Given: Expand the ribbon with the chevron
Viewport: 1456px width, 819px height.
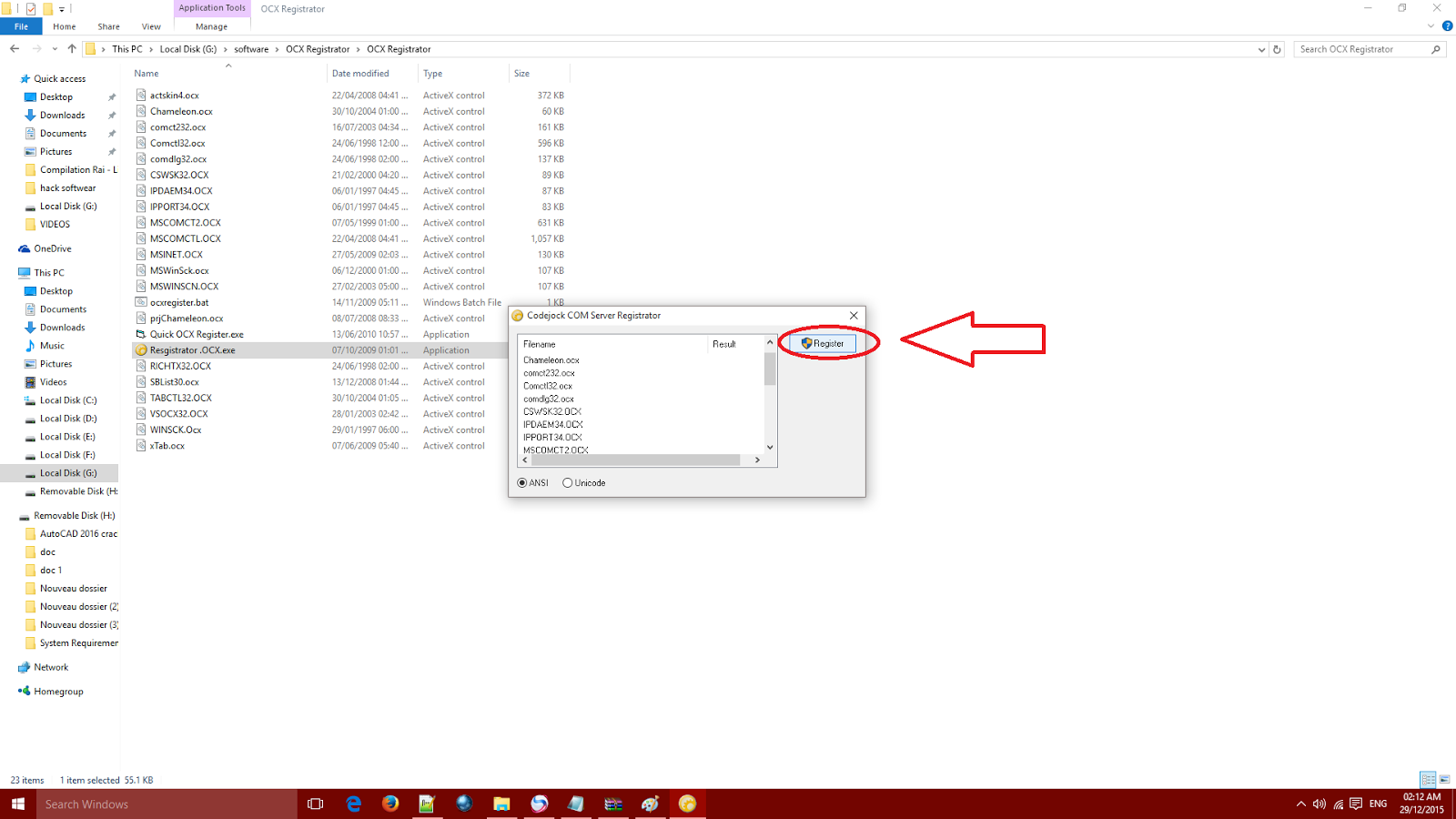Looking at the screenshot, I should [x=1431, y=26].
